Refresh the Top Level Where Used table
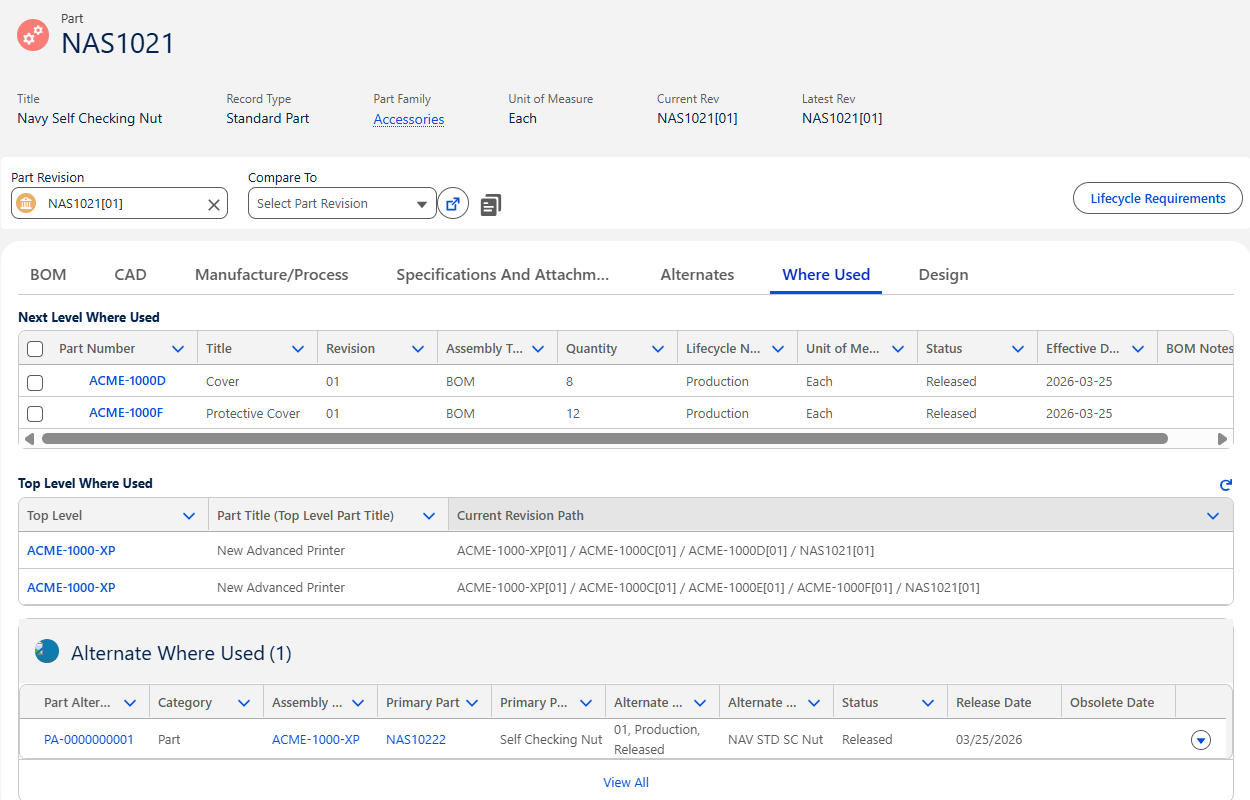1250x800 pixels. (1225, 485)
